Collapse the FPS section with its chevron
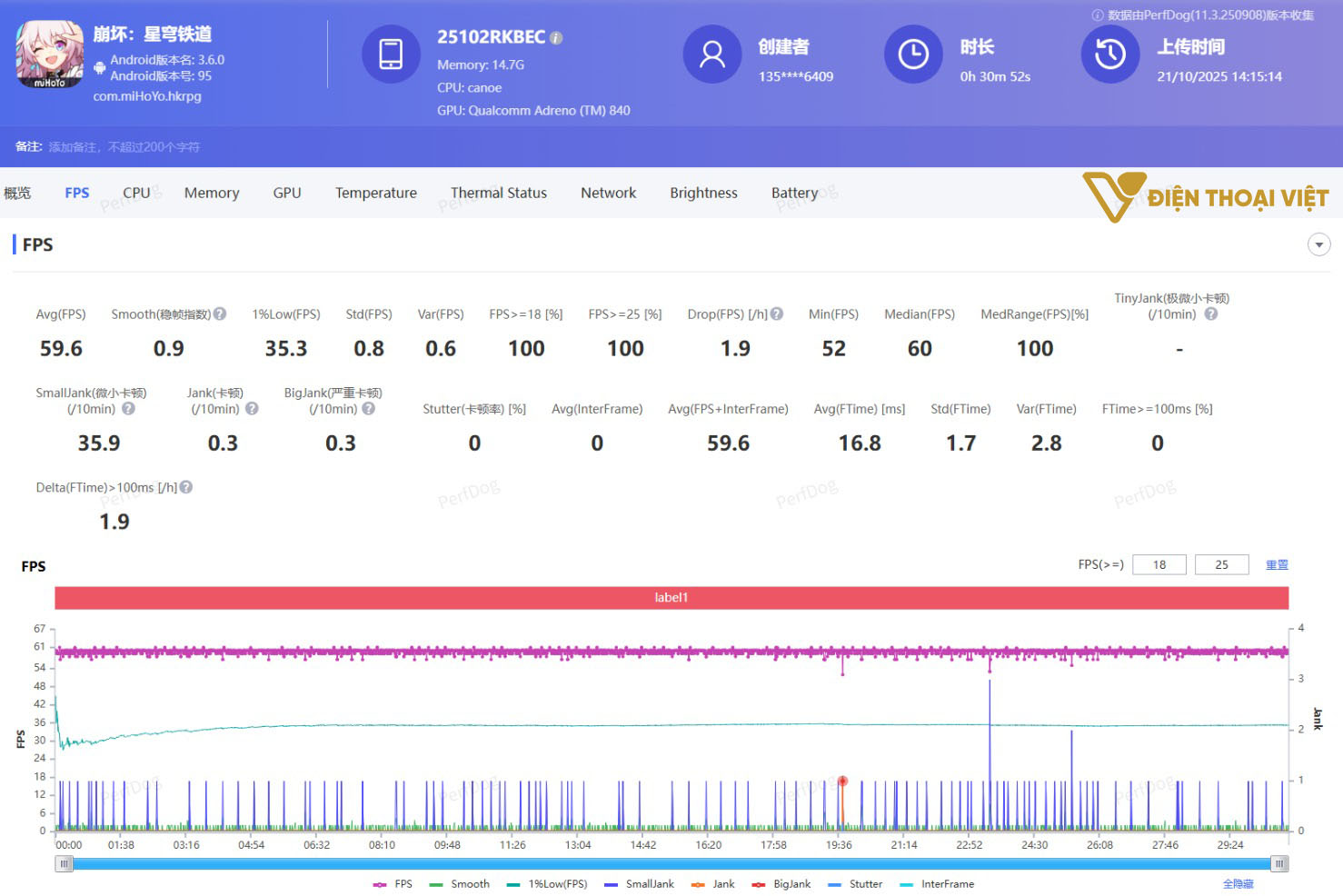The width and height of the screenshot is (1343, 896). coord(1318,244)
